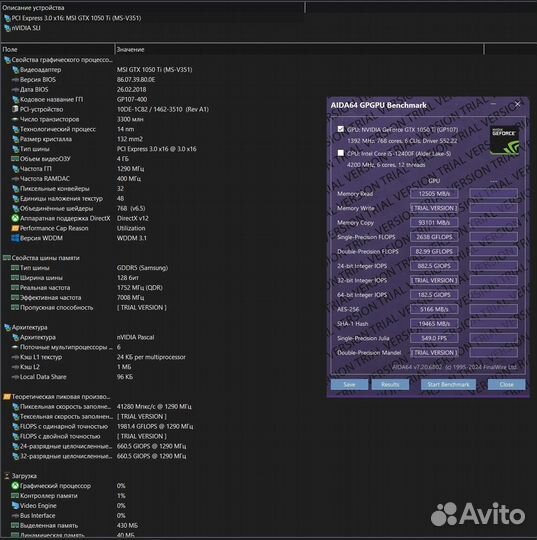Click the icon beside Пропускная способность
The height and width of the screenshot is (540, 537).
[x=15, y=308]
